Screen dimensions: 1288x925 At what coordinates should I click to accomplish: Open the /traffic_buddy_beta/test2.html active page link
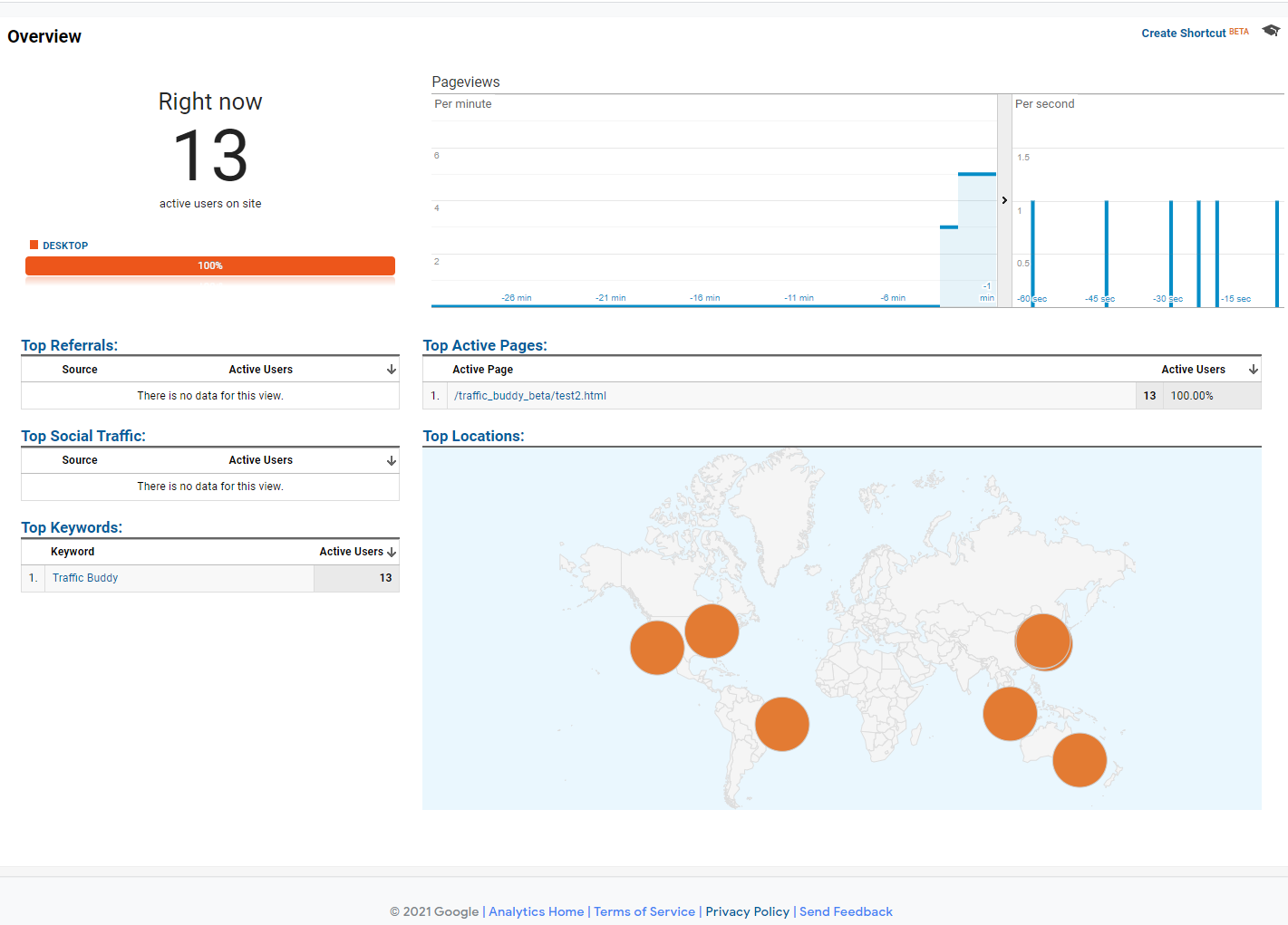(x=530, y=395)
